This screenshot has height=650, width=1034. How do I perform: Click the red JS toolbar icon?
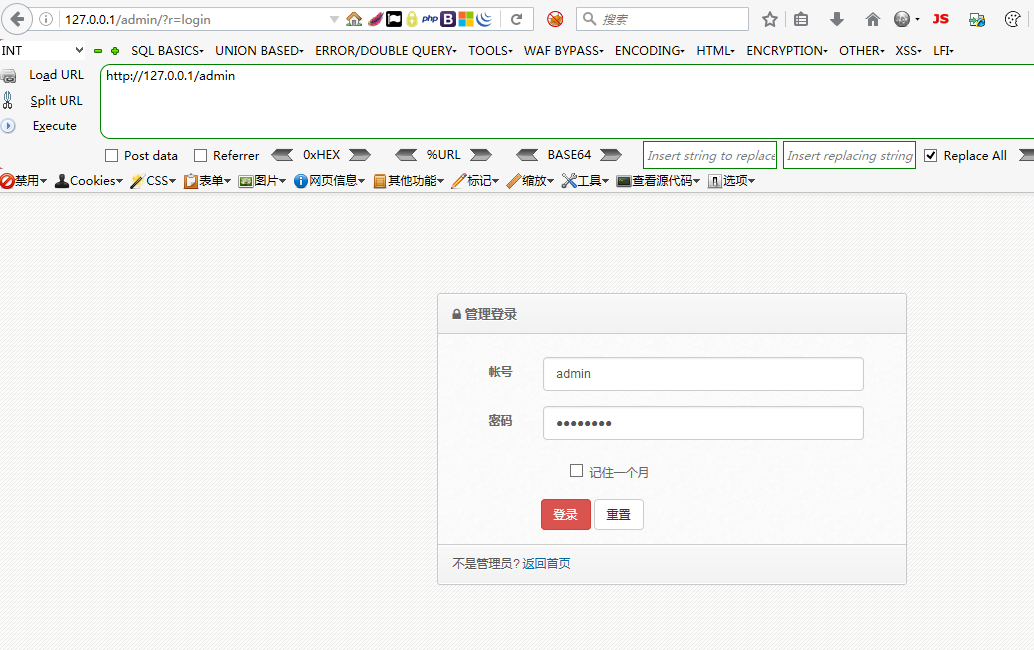click(940, 19)
